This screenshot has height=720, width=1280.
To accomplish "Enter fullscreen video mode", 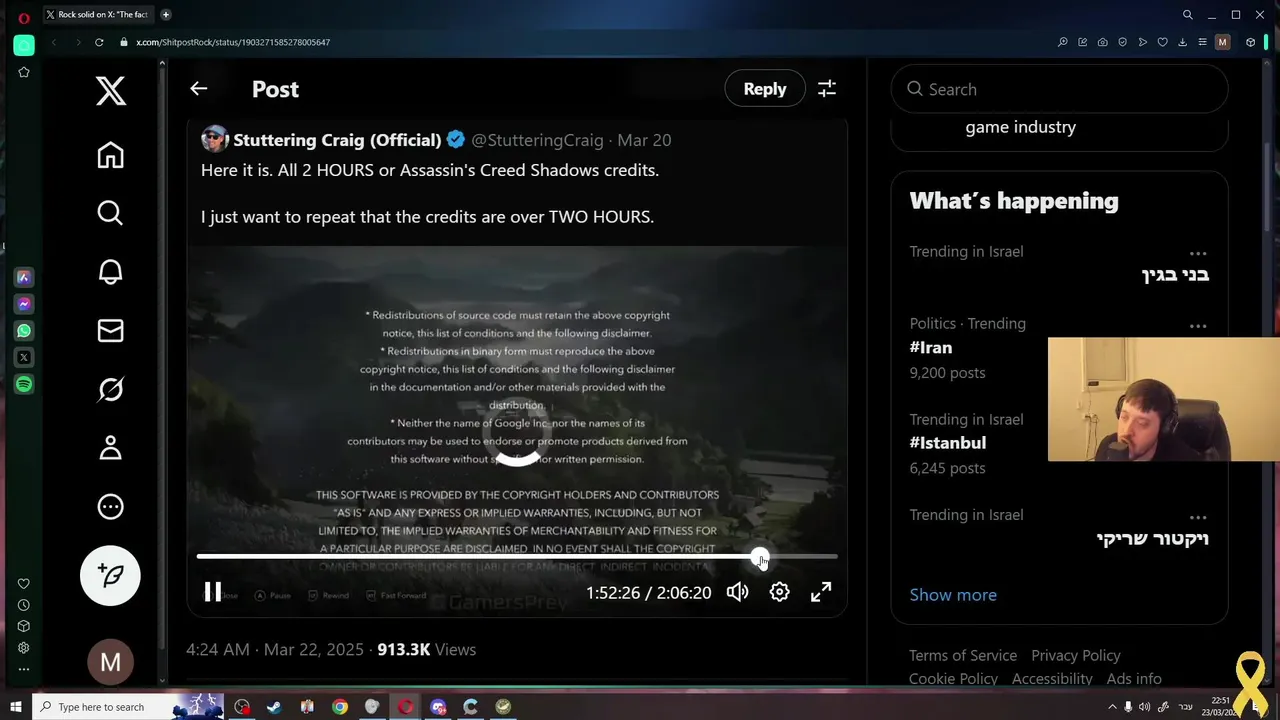I will (821, 592).
